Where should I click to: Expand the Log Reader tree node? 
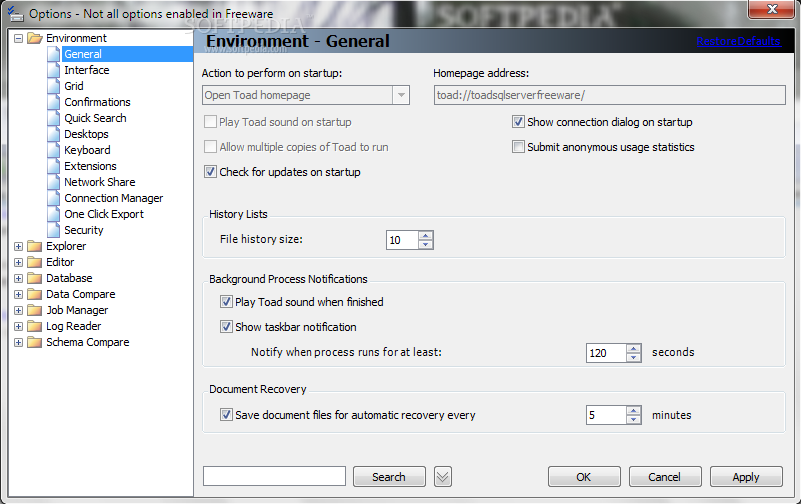coord(18,326)
